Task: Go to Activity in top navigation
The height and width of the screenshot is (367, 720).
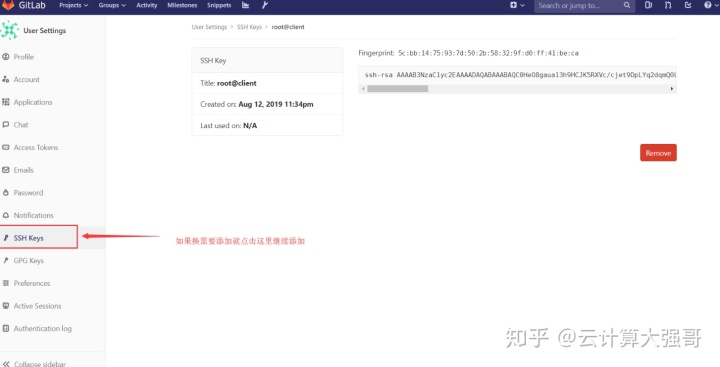Action: [x=146, y=6]
